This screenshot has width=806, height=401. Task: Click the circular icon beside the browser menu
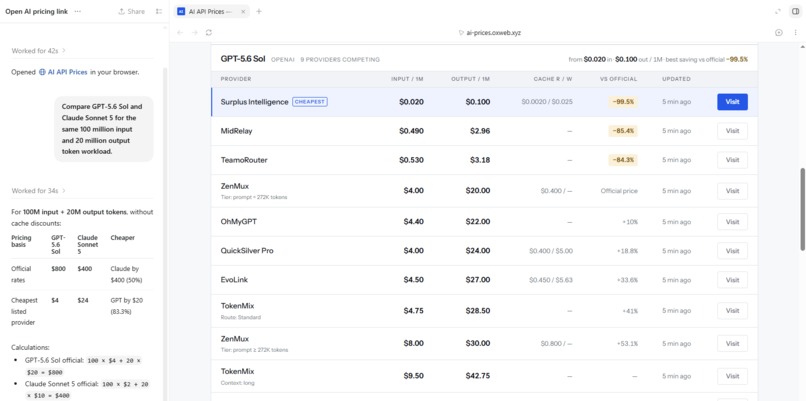click(x=779, y=32)
